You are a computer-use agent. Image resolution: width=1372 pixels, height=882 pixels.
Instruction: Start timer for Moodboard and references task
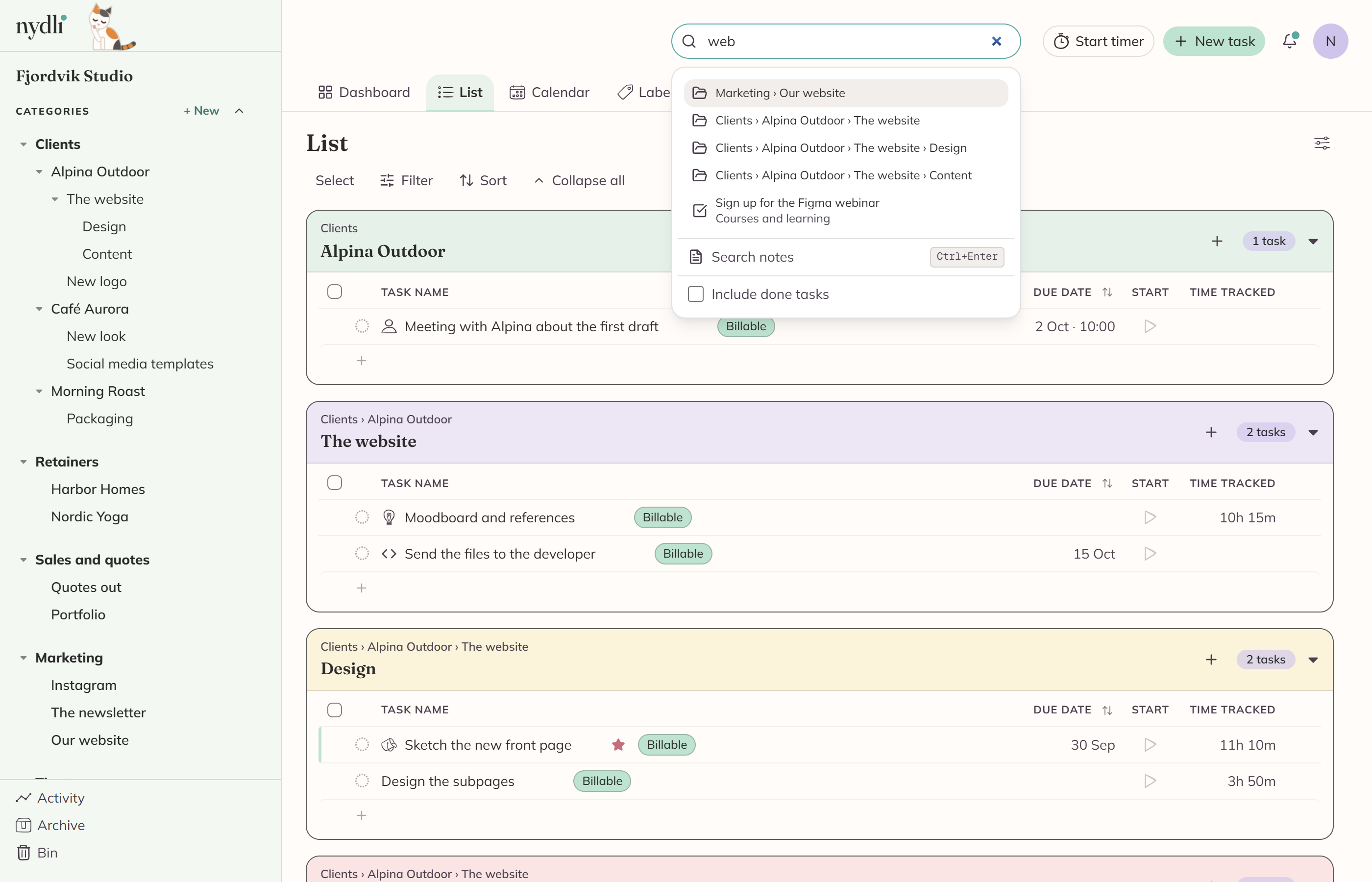[1150, 517]
